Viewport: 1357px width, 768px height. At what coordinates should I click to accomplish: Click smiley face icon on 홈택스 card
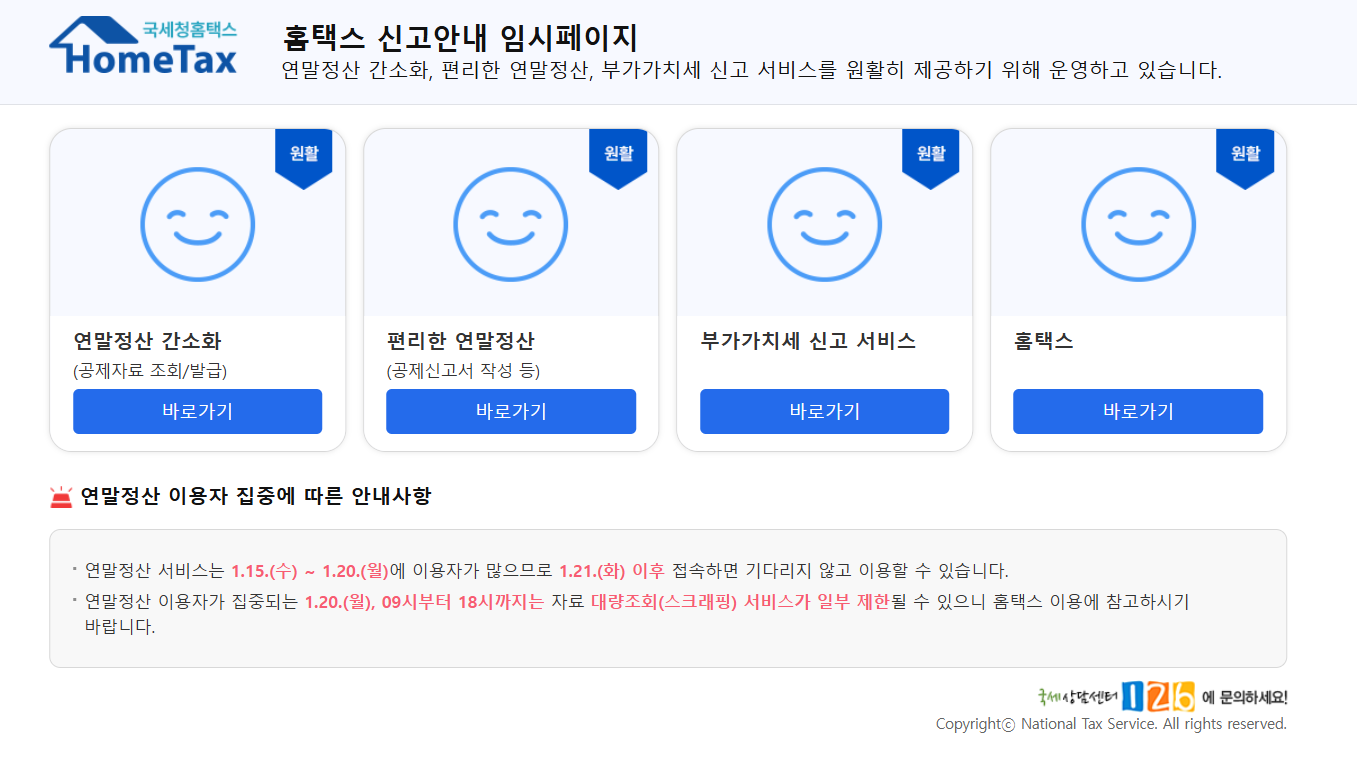(1138, 224)
